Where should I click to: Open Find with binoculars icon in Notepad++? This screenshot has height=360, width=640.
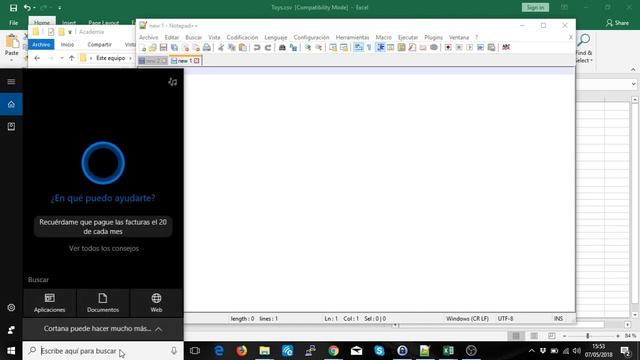[x=282, y=47]
